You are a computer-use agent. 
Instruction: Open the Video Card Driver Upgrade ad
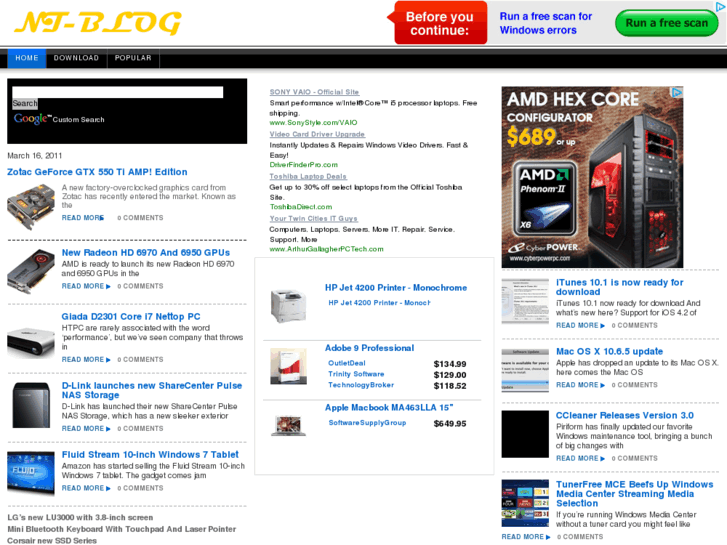tap(317, 134)
